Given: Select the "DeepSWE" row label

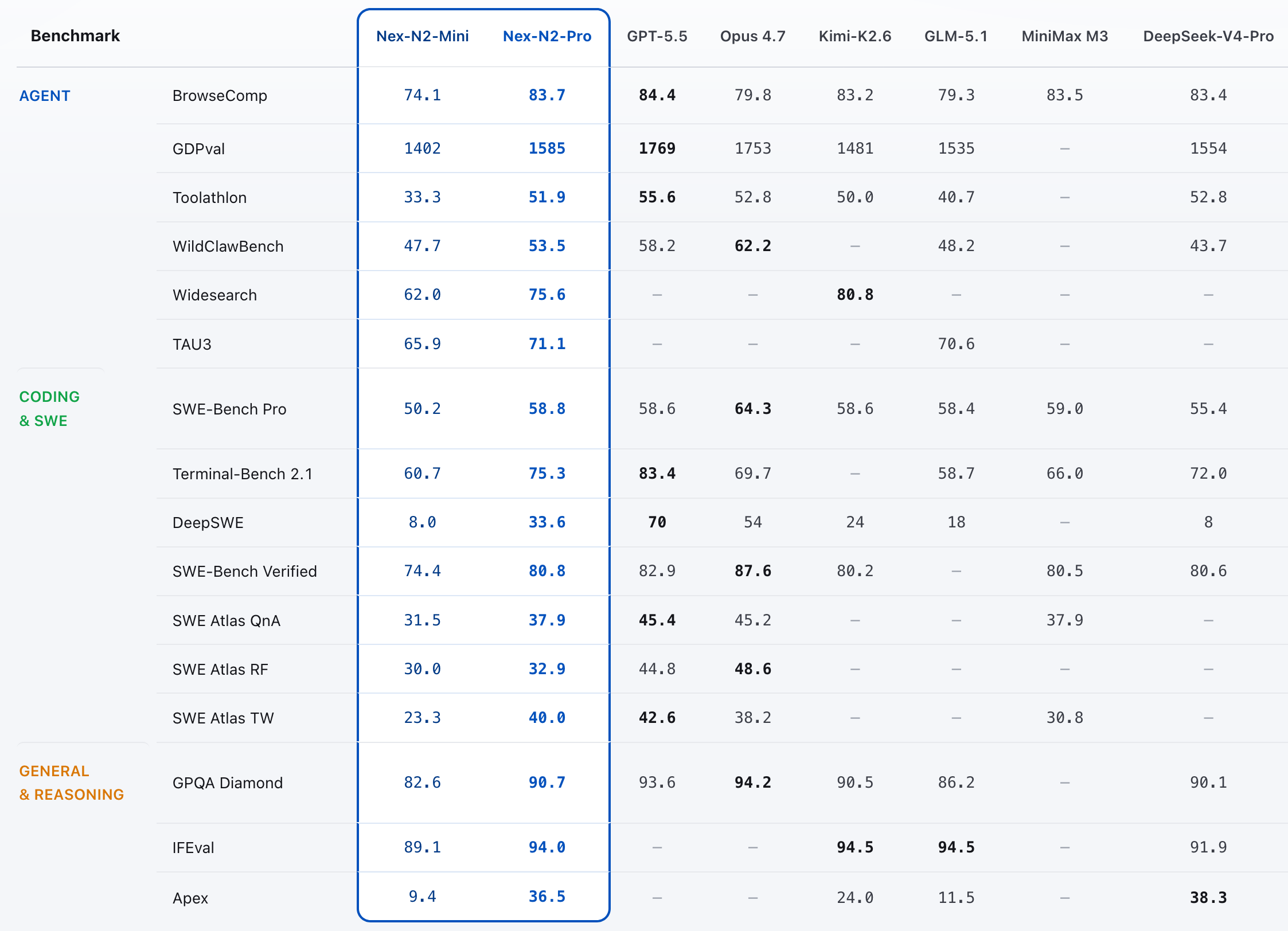Looking at the screenshot, I should pos(208,523).
